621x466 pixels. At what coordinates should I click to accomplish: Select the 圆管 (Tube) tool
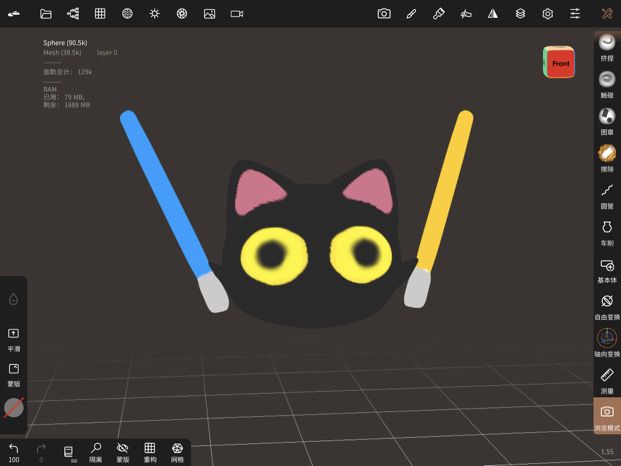click(607, 196)
